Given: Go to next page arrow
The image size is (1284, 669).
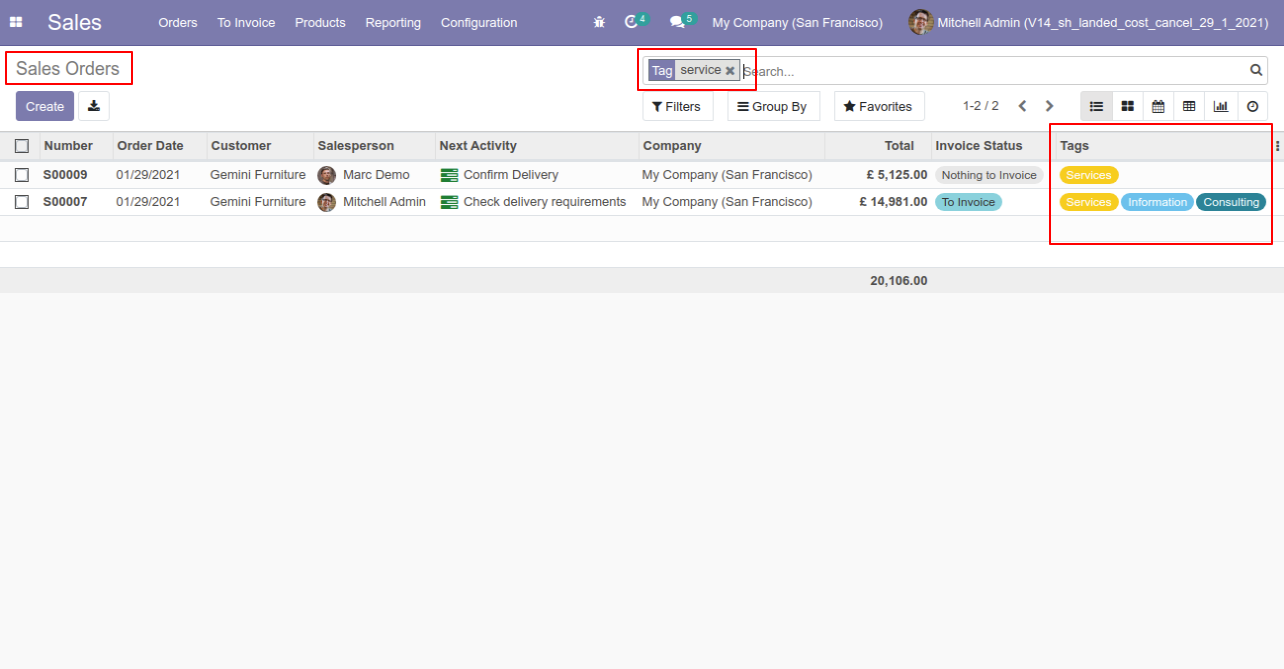Looking at the screenshot, I should [x=1049, y=106].
